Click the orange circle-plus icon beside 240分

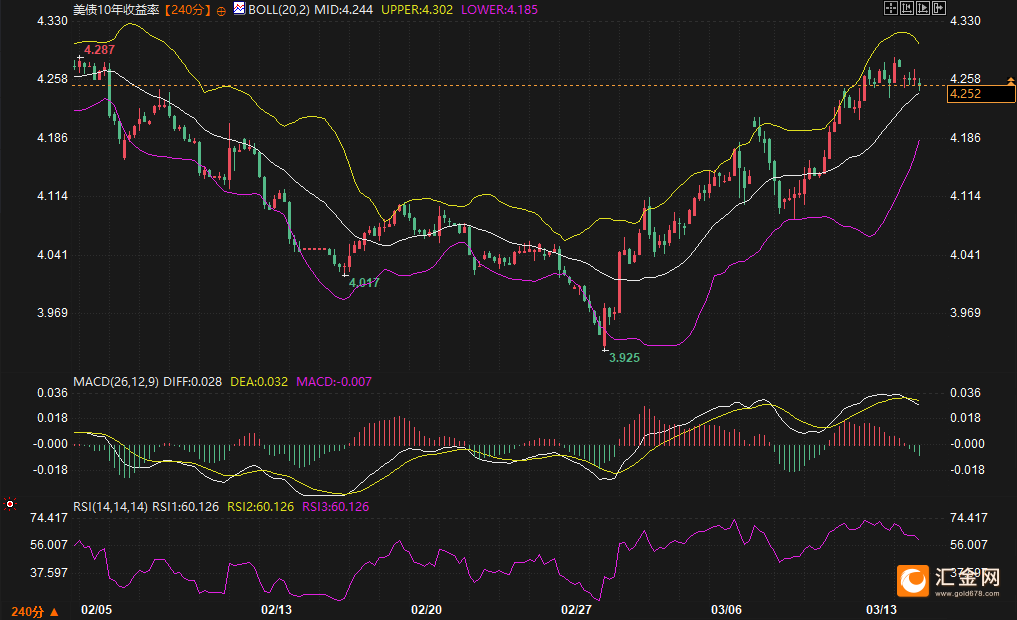pos(221,8)
